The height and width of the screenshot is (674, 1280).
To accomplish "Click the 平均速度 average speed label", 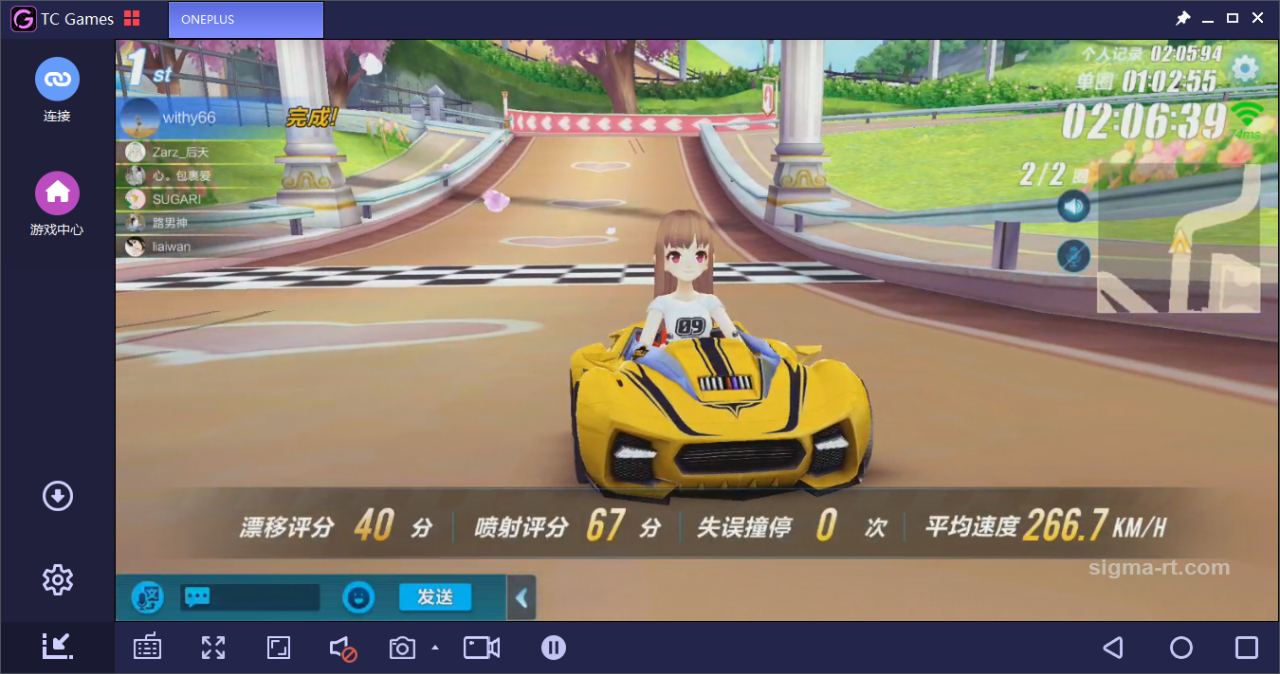I will [971, 526].
